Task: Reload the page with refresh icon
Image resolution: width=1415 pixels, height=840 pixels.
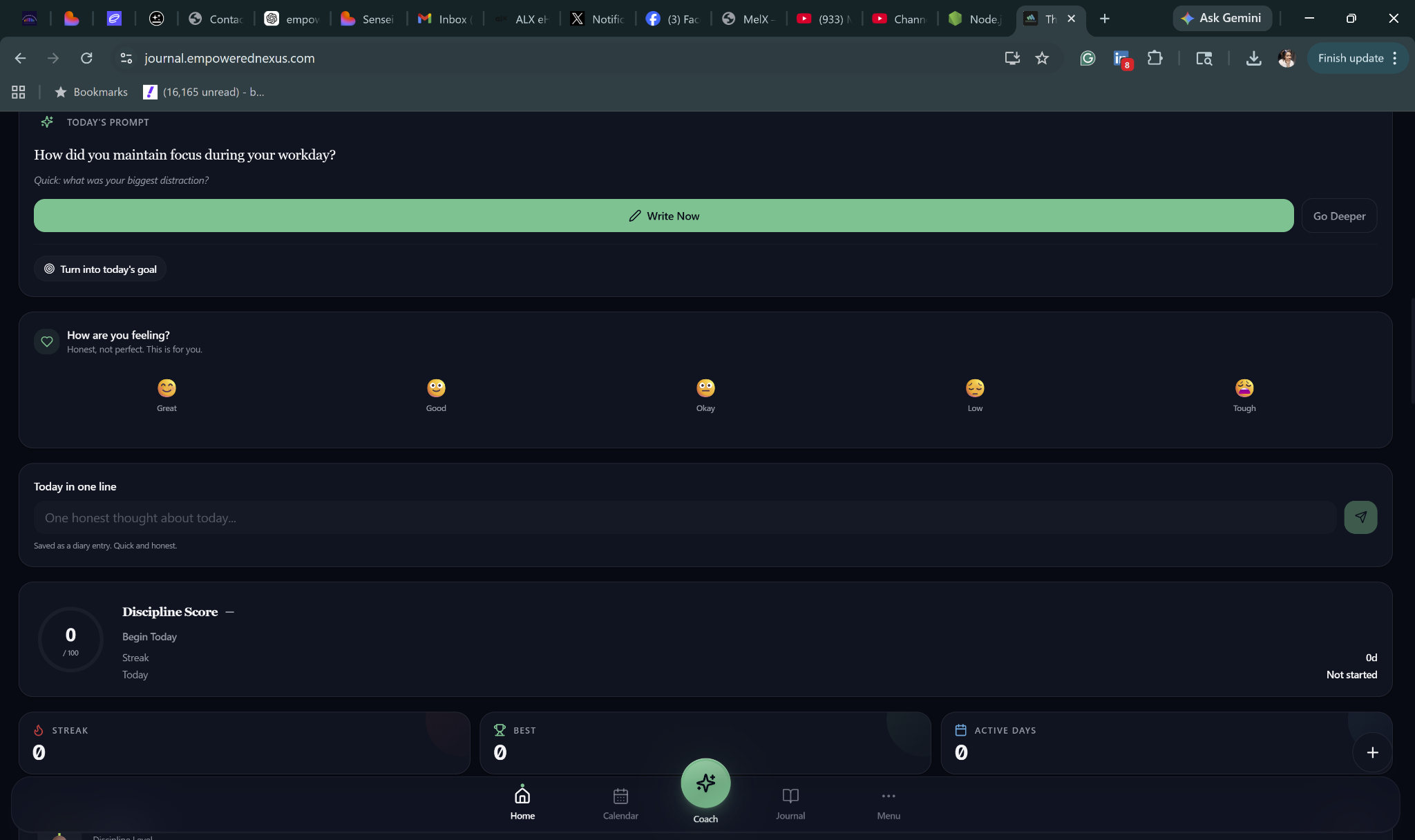Action: [86, 58]
